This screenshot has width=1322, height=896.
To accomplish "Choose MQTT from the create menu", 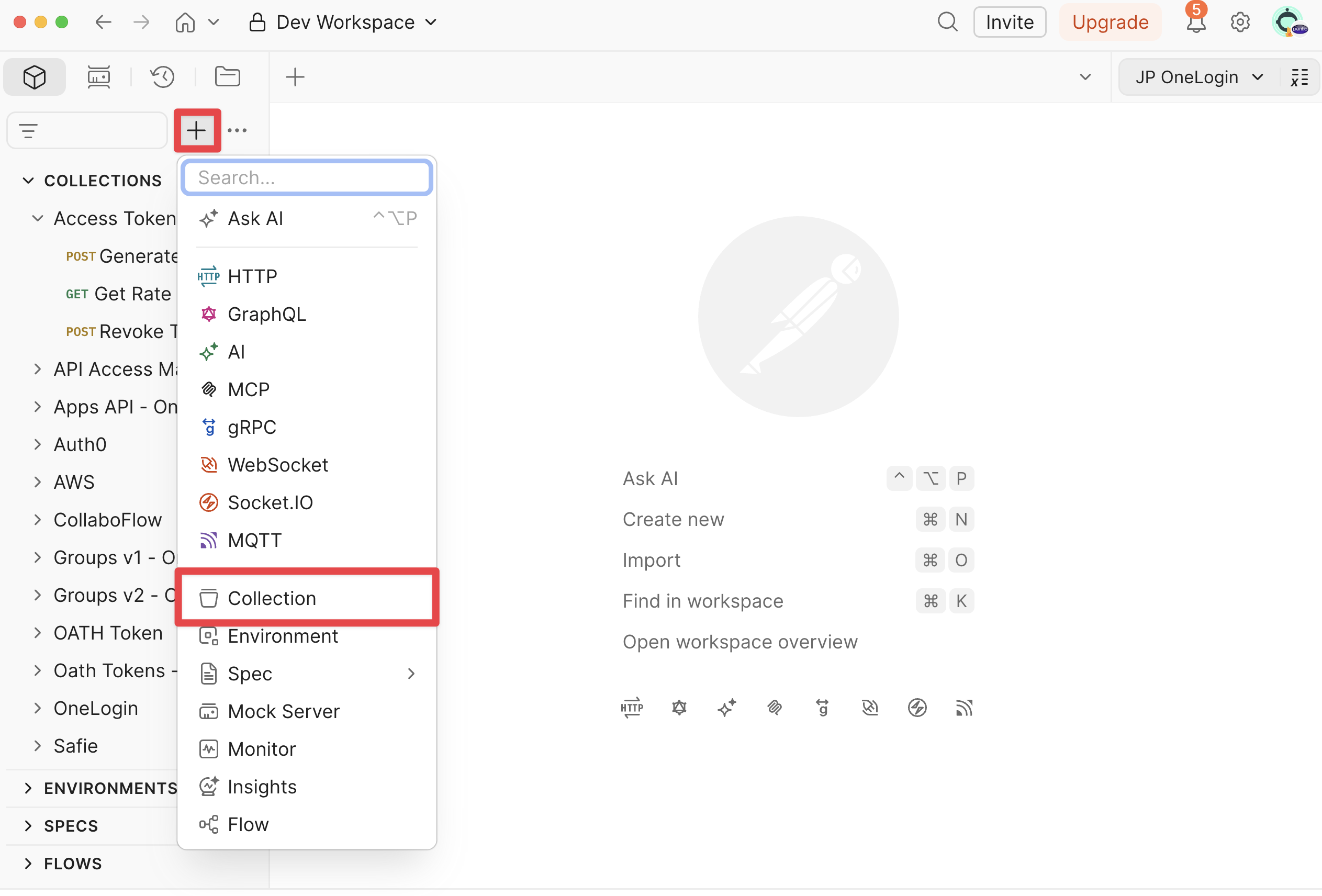I will 307,540.
